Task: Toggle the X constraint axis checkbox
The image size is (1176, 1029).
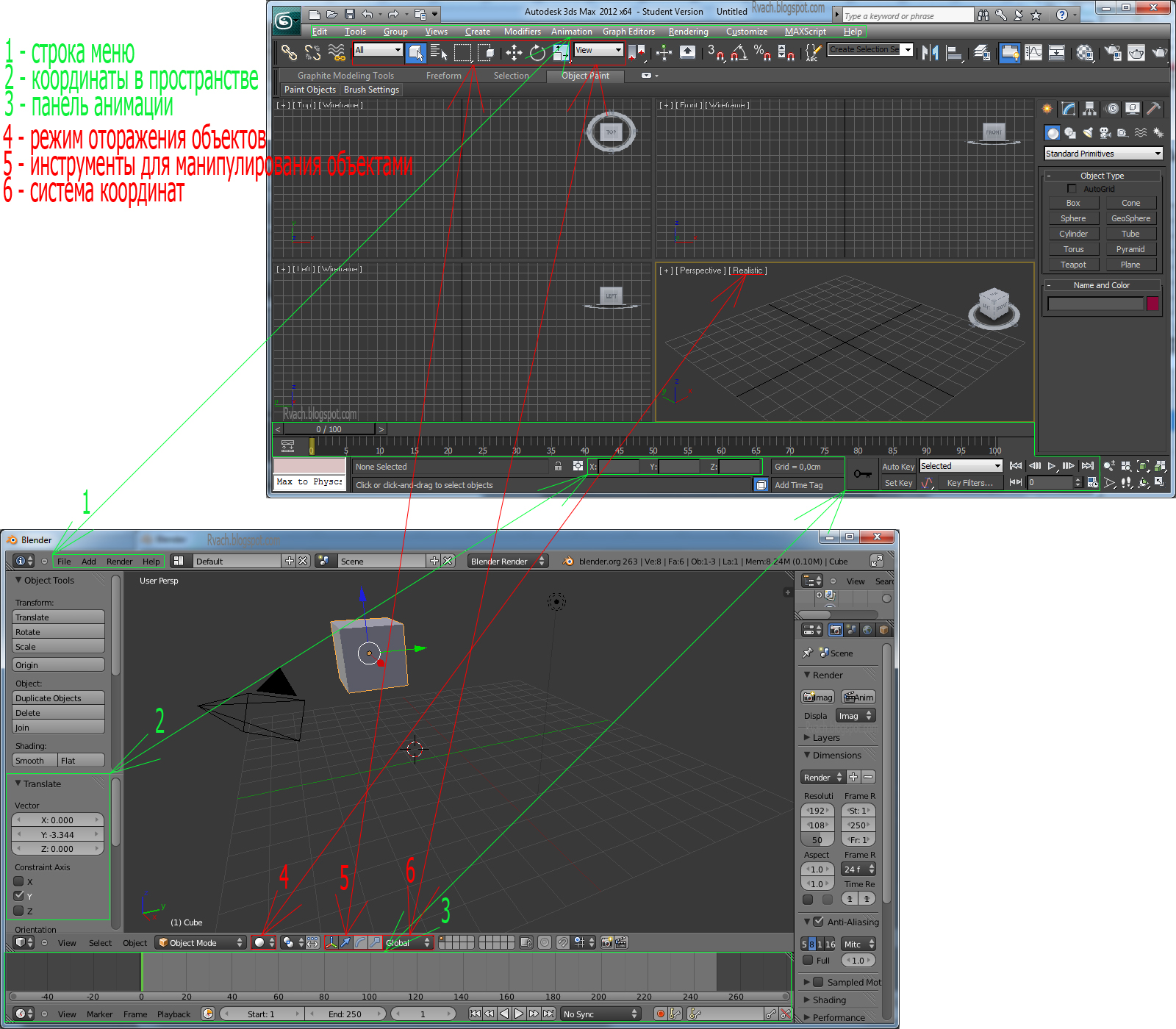Action: coord(18,881)
